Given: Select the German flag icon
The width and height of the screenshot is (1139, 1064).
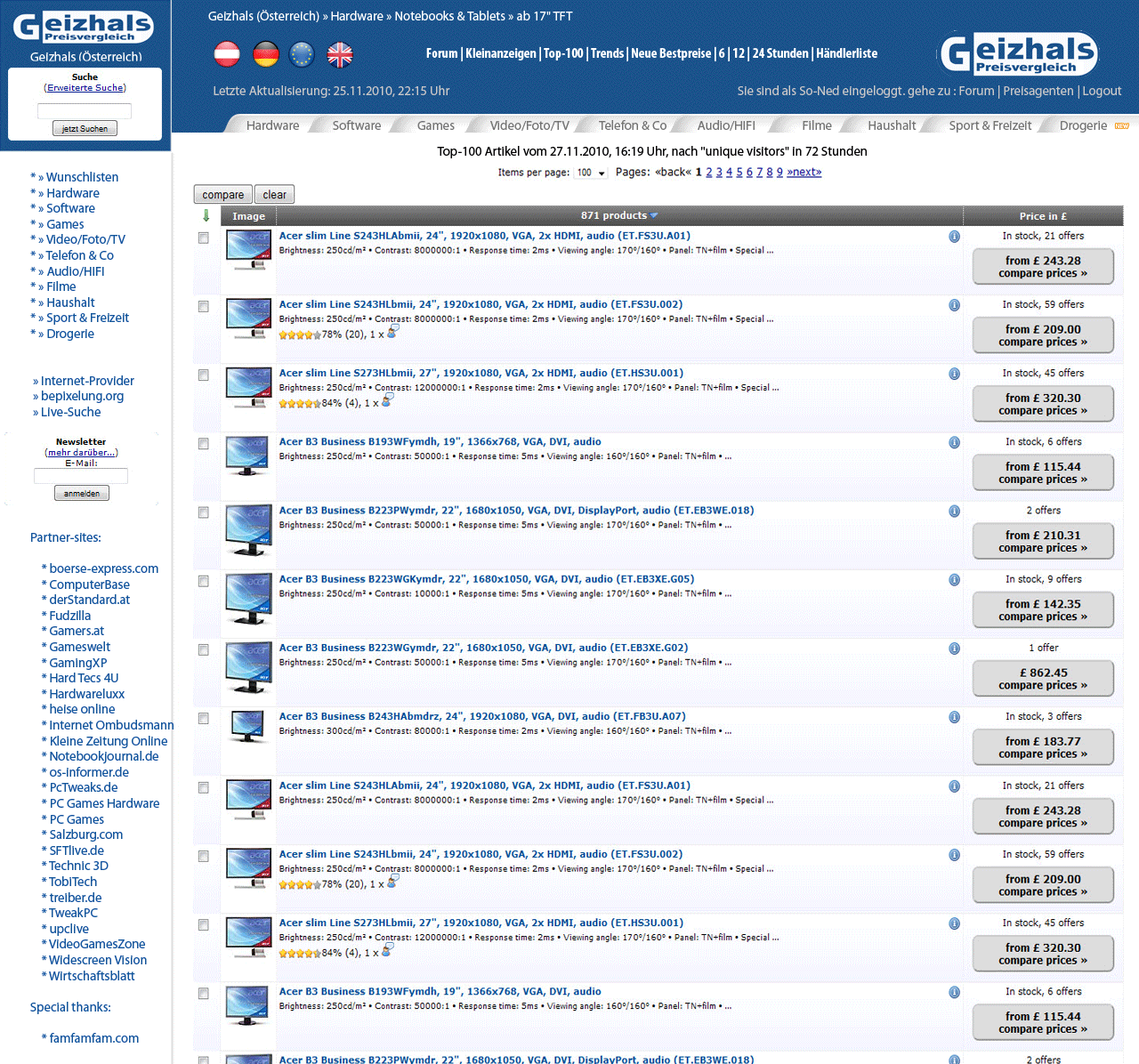Looking at the screenshot, I should point(265,54).
